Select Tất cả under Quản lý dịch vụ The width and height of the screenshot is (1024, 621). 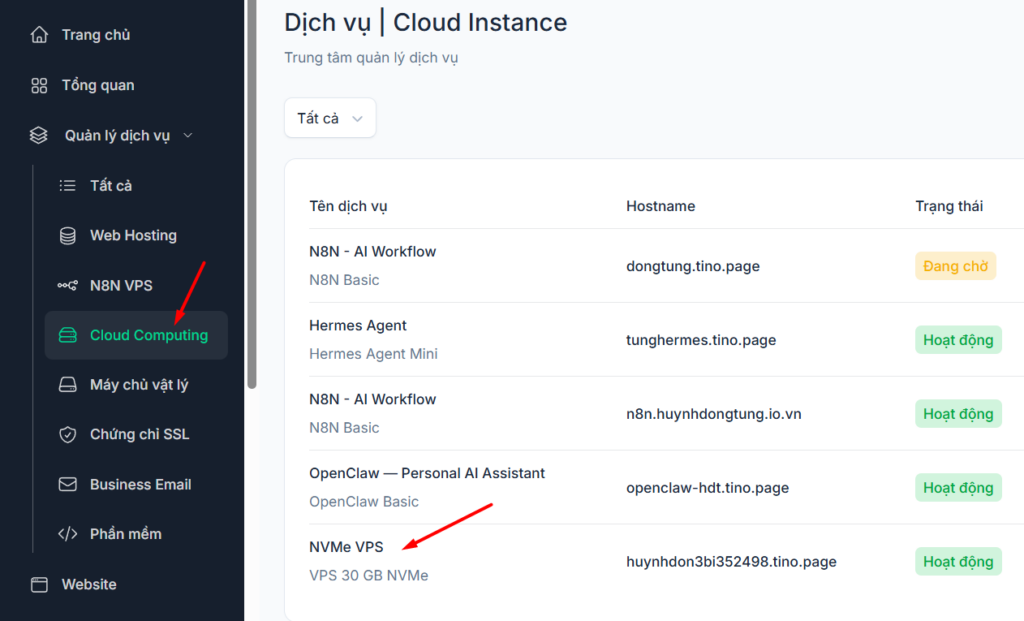click(111, 185)
